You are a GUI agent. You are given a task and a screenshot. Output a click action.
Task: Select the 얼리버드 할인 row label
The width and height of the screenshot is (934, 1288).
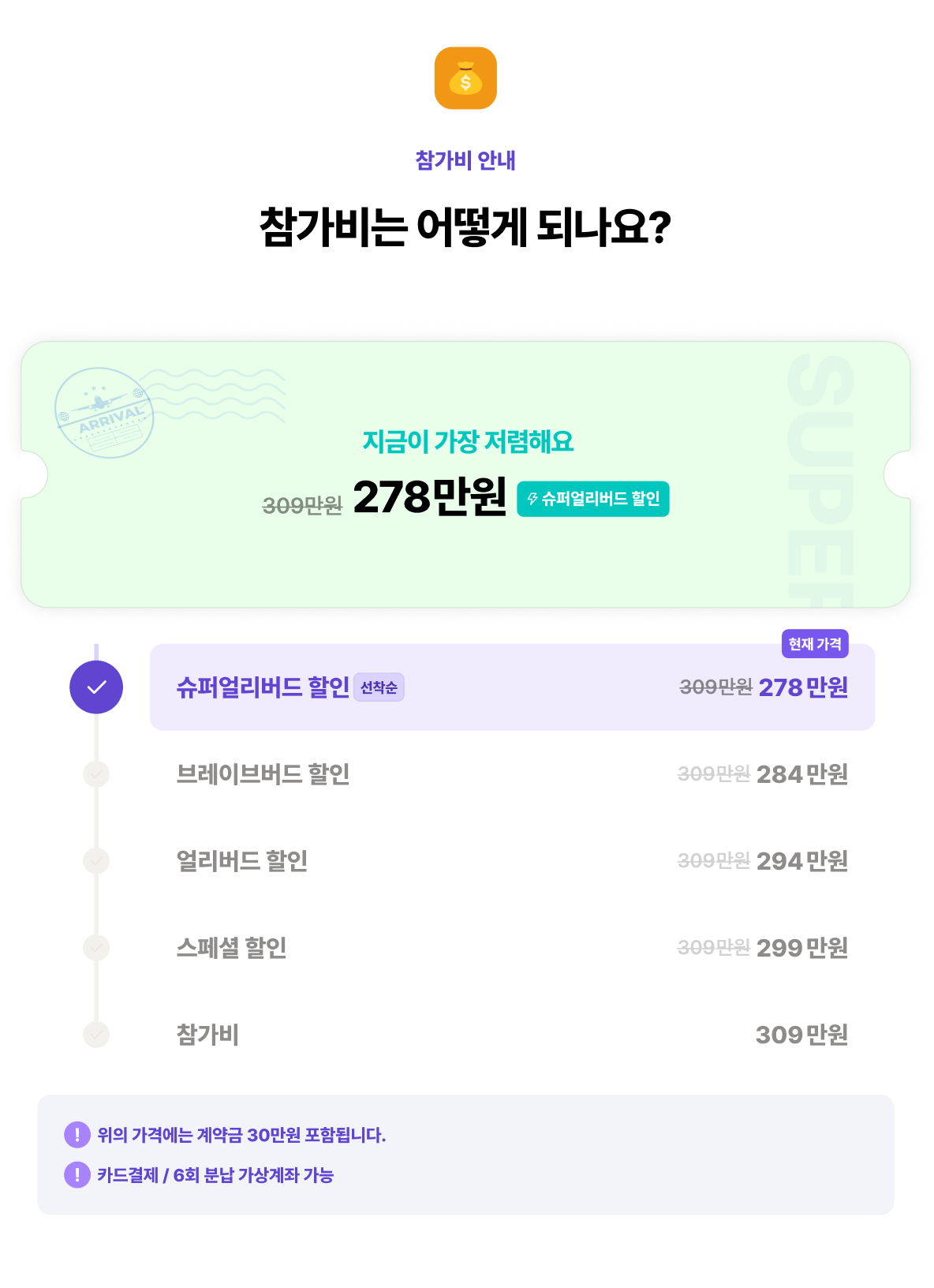pyautogui.click(x=241, y=860)
